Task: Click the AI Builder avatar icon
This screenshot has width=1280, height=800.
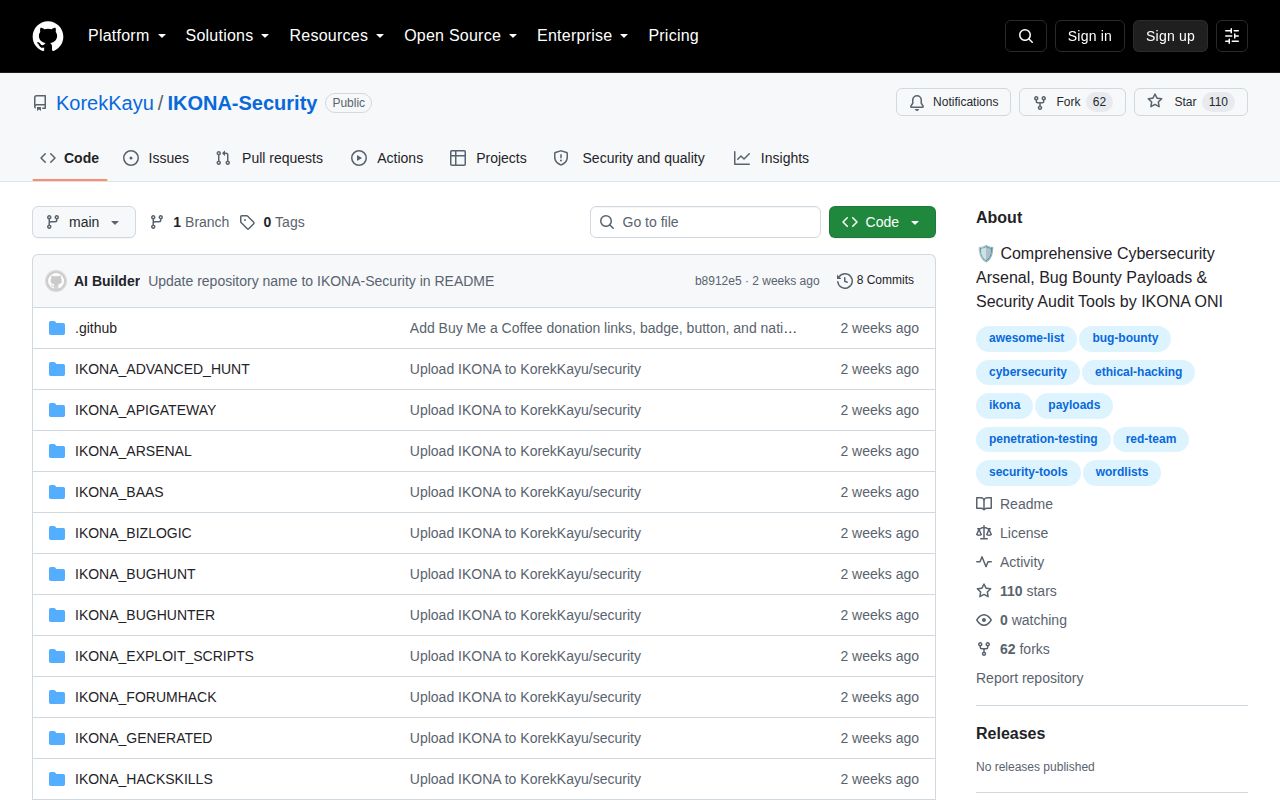Action: pos(56,281)
